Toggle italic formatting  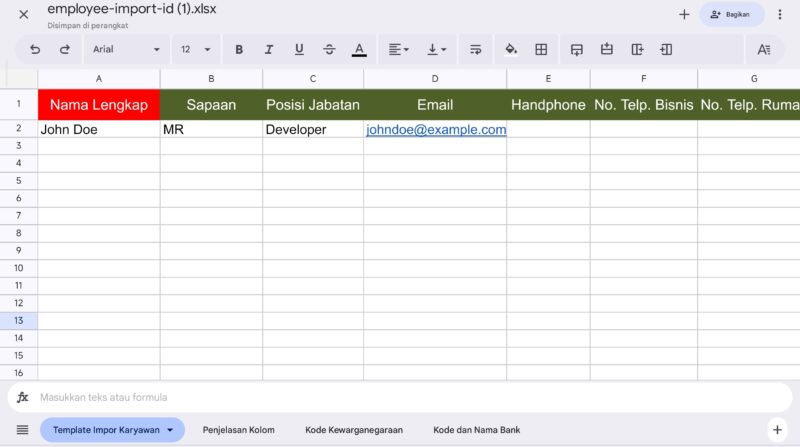(269, 49)
